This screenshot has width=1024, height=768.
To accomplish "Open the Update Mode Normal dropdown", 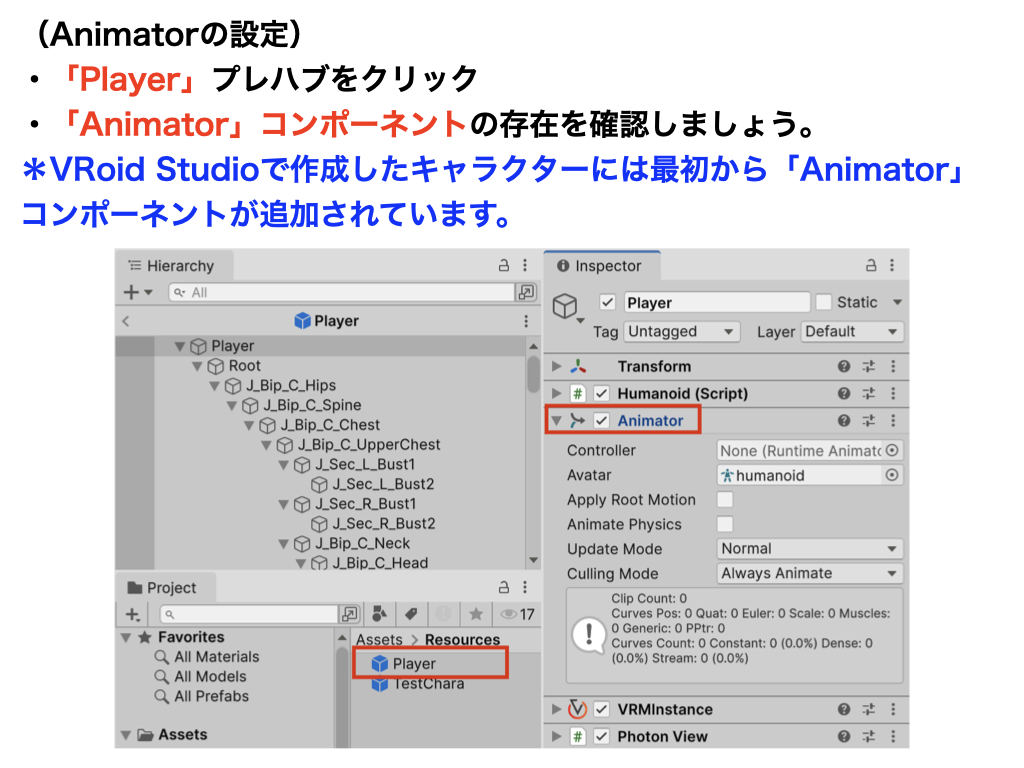I will pyautogui.click(x=810, y=549).
